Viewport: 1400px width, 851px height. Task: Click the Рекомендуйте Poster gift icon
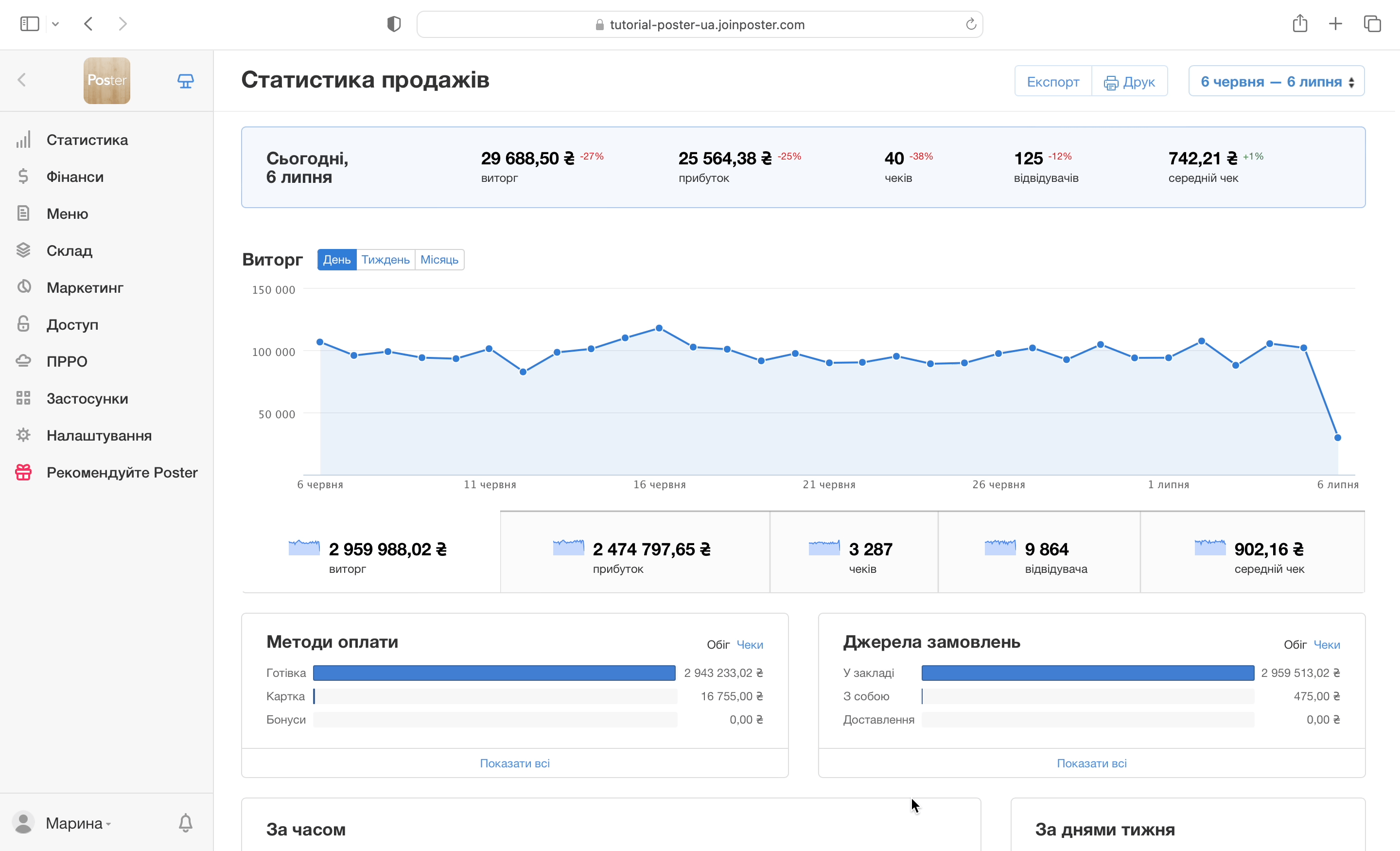coord(23,472)
